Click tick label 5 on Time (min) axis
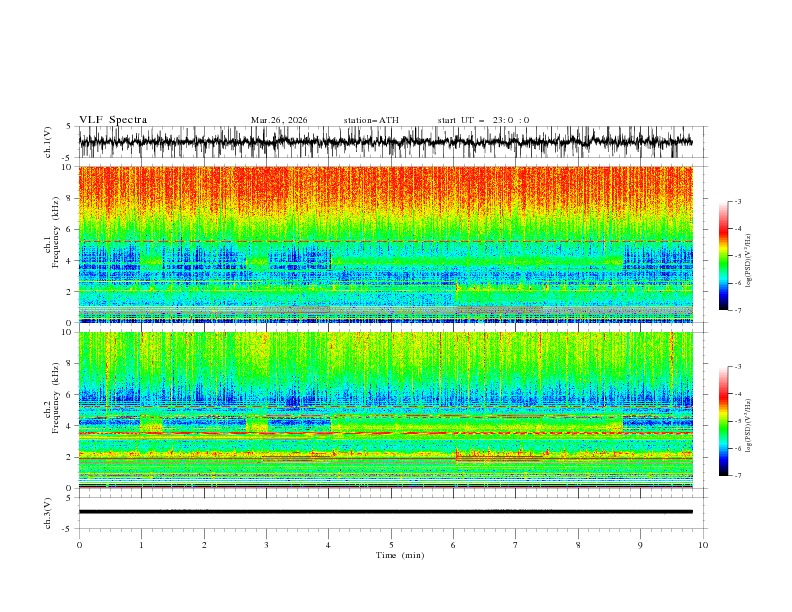792x612 pixels. coord(391,545)
